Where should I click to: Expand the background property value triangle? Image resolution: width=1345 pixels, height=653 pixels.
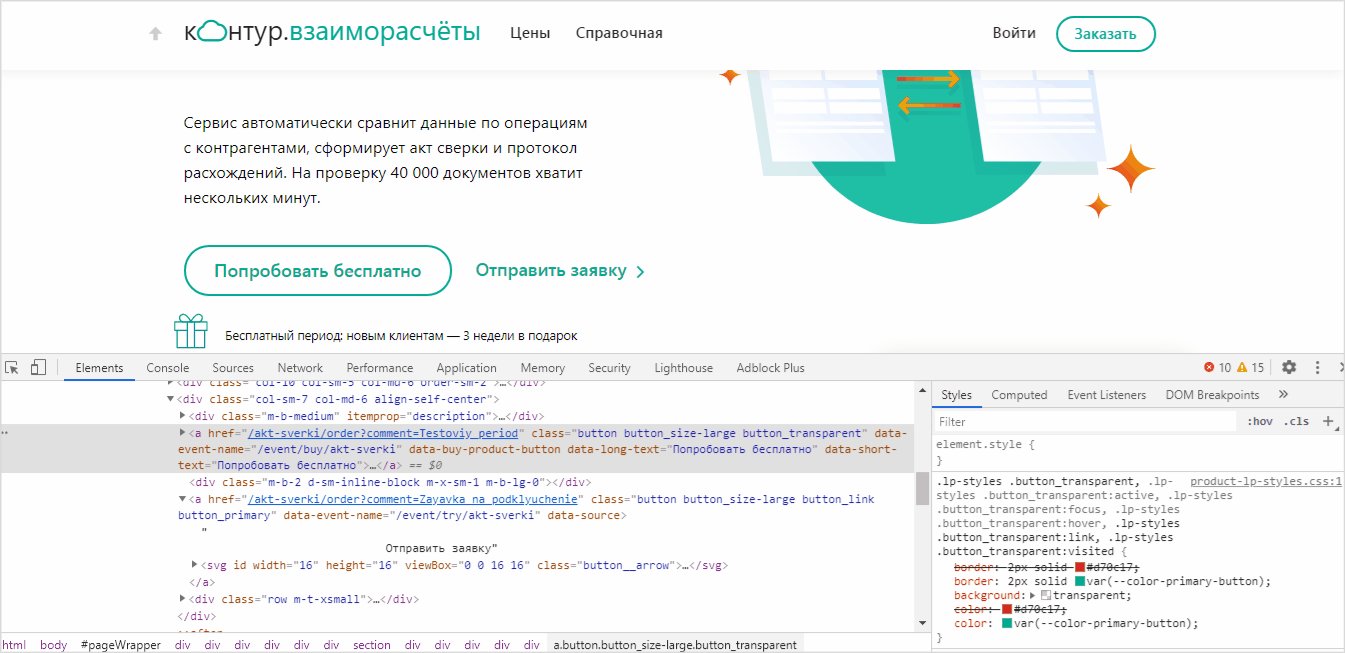click(x=1032, y=595)
